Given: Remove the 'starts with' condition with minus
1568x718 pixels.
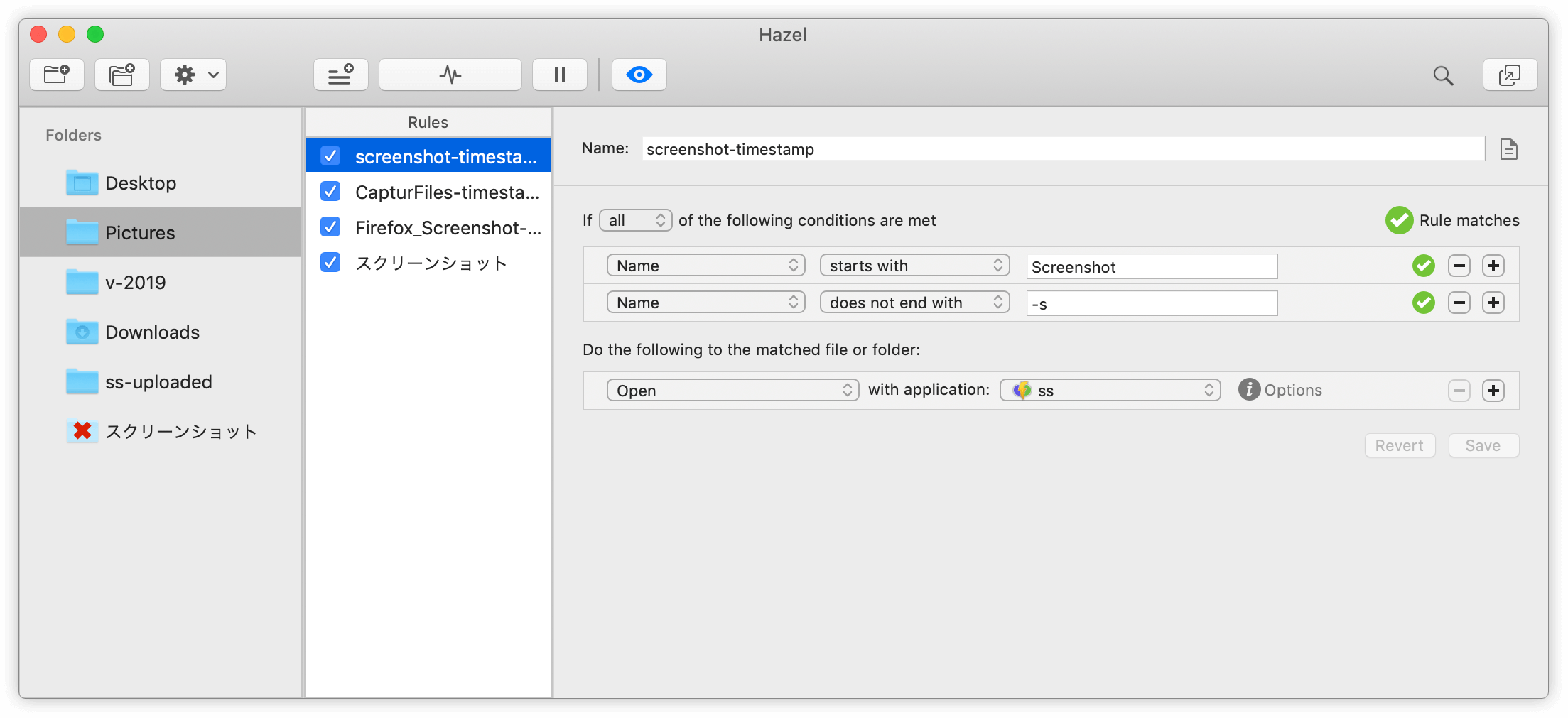Looking at the screenshot, I should click(x=1459, y=266).
